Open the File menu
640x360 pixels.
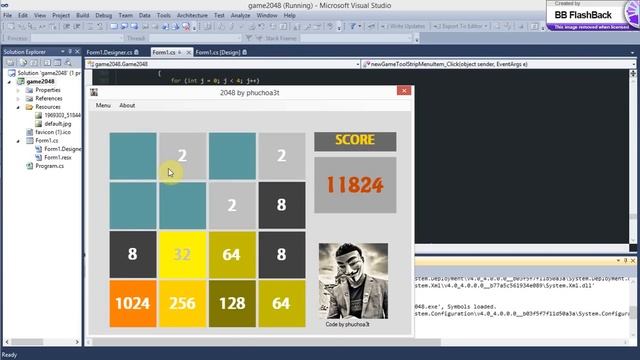tap(7, 16)
